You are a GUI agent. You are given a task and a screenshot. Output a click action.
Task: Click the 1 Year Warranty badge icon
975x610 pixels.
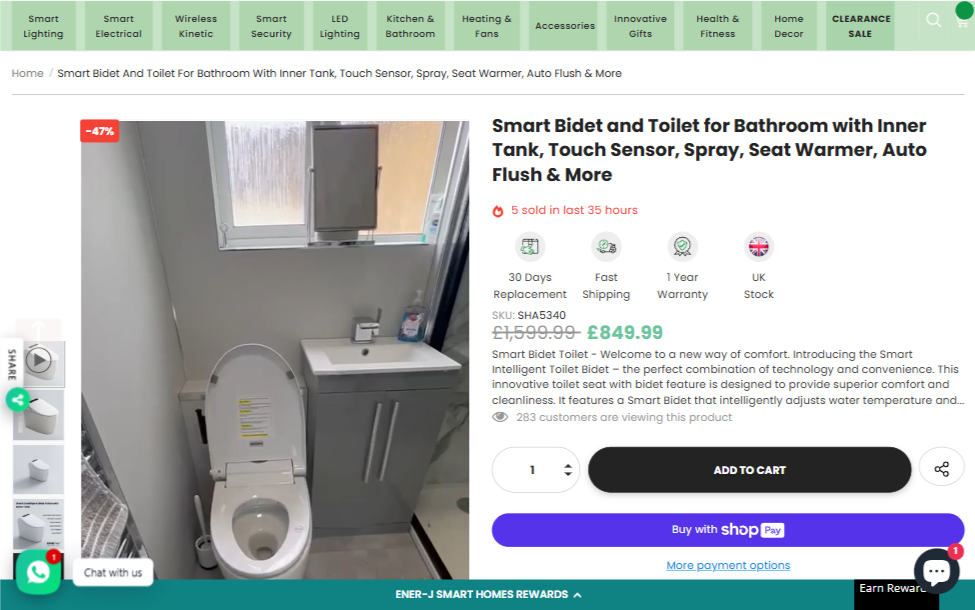(682, 246)
